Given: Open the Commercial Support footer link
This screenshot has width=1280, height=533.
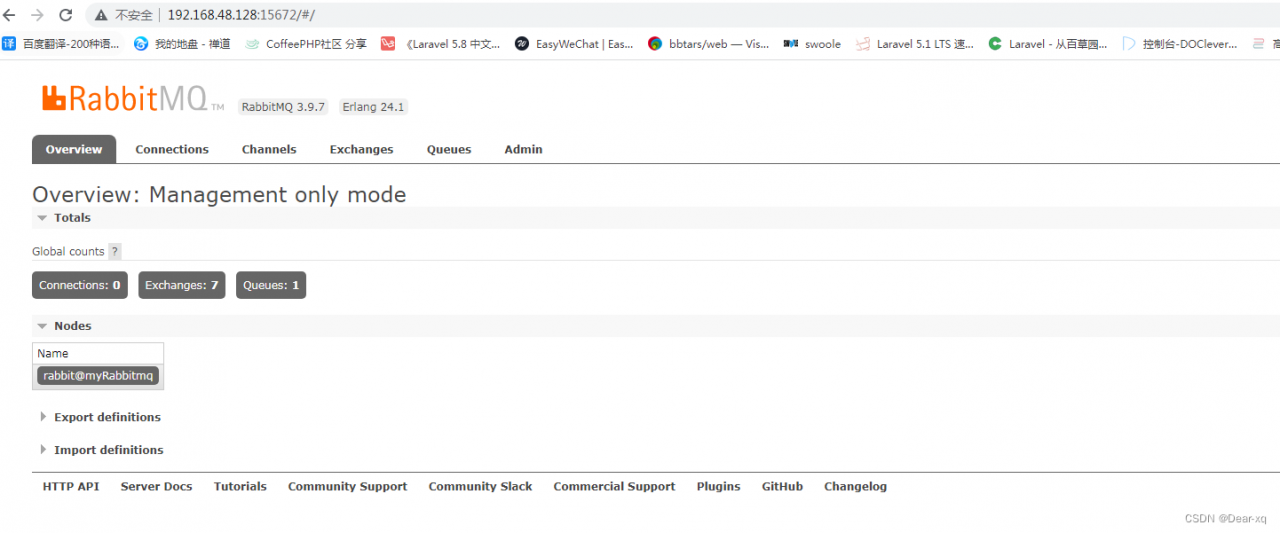Looking at the screenshot, I should tap(614, 486).
